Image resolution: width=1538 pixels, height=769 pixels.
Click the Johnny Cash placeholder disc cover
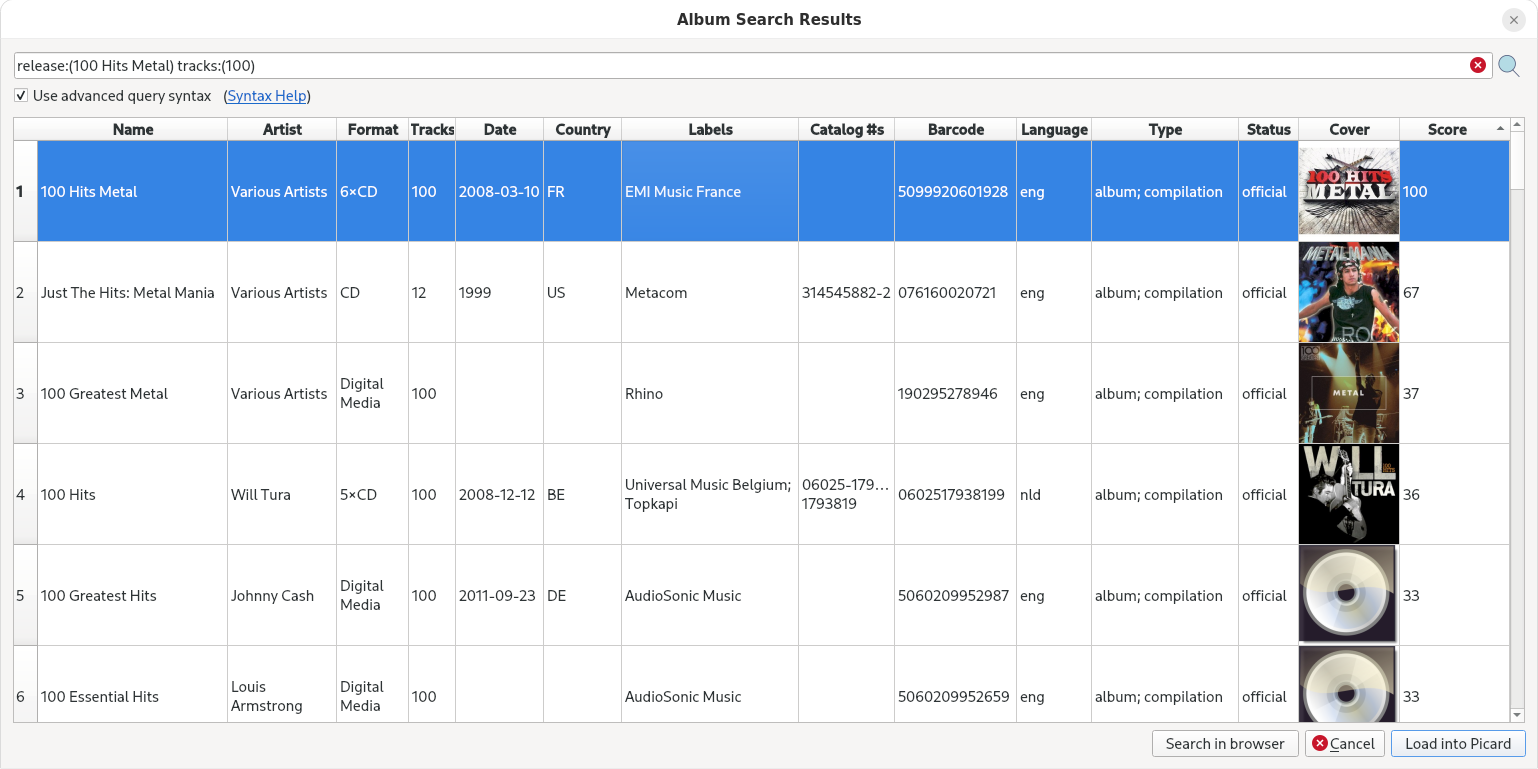tap(1348, 595)
